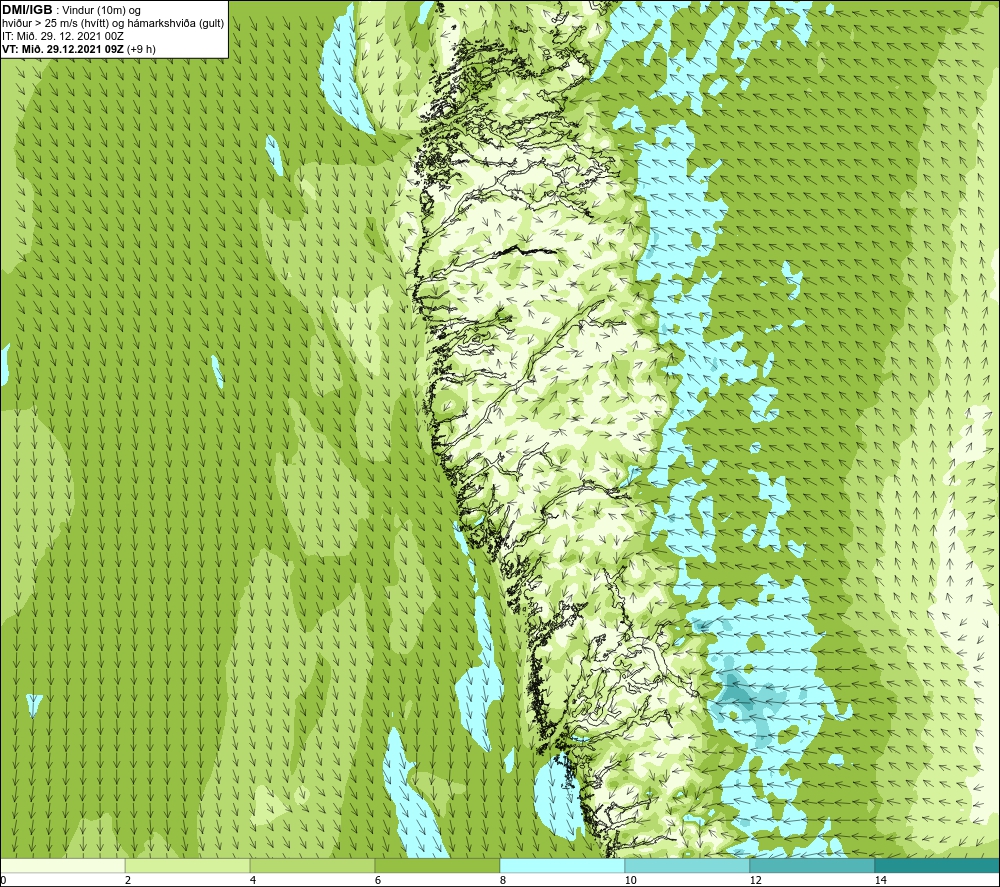
Task: Click the '14' label on the wind scale
Action: point(881,881)
